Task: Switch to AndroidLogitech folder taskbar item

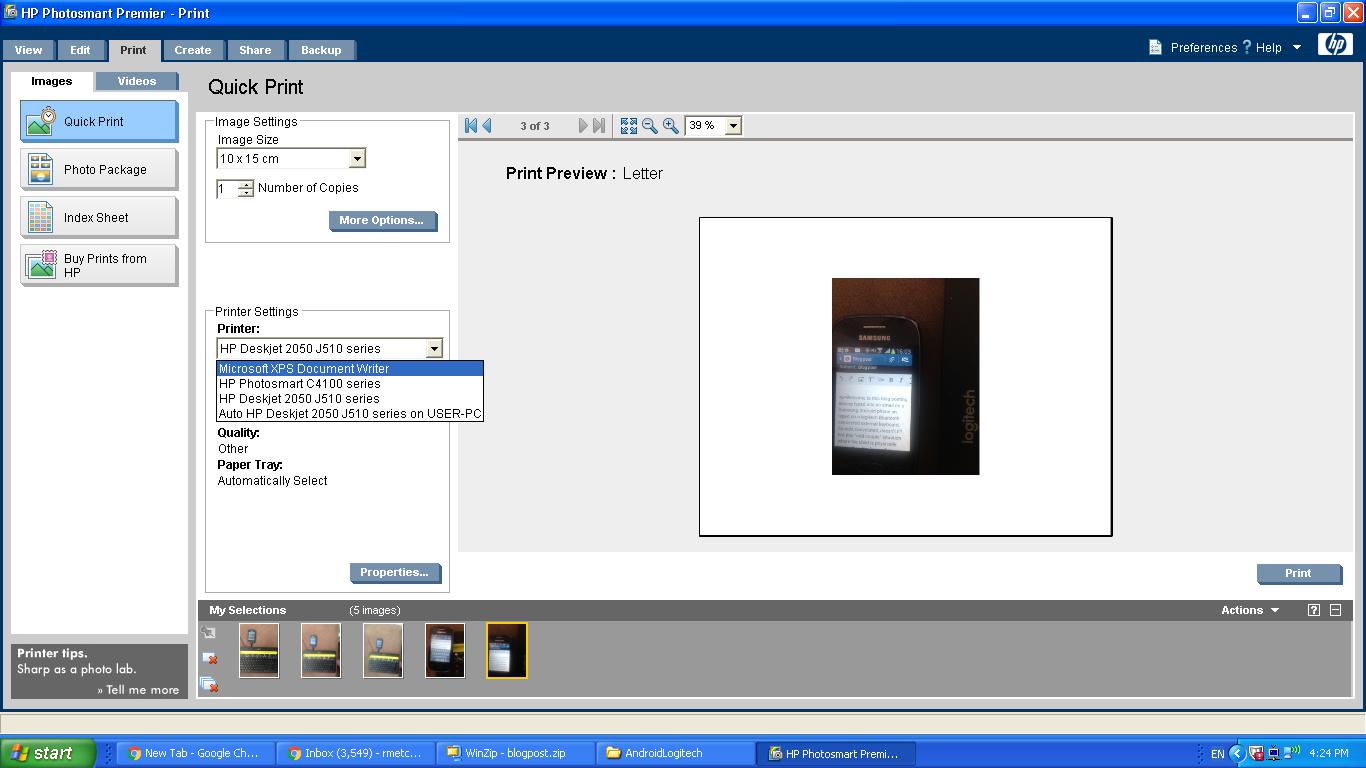Action: (x=675, y=754)
